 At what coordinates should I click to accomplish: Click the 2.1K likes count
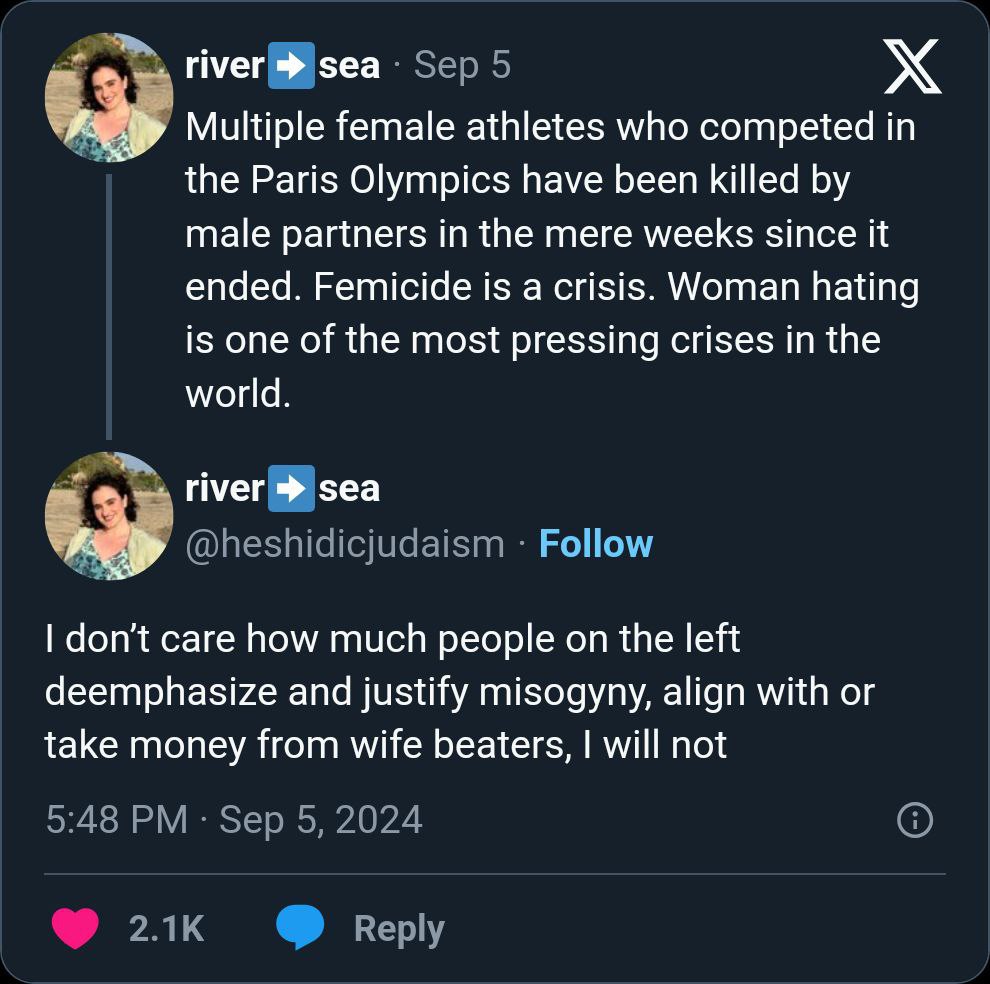click(x=166, y=929)
